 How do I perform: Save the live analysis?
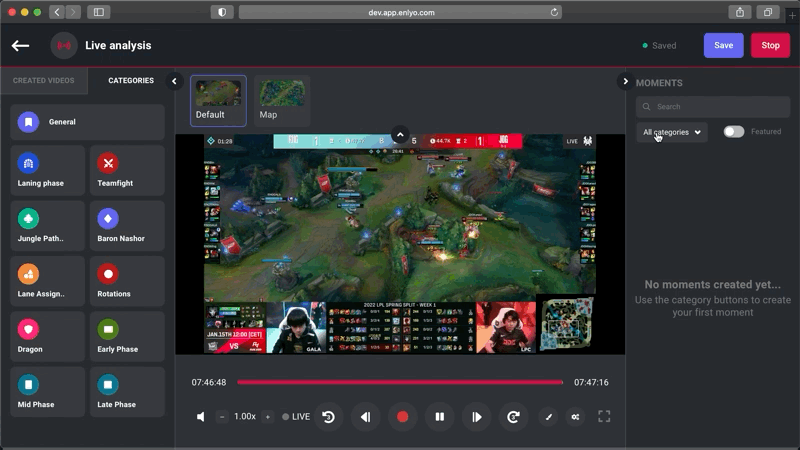click(723, 45)
